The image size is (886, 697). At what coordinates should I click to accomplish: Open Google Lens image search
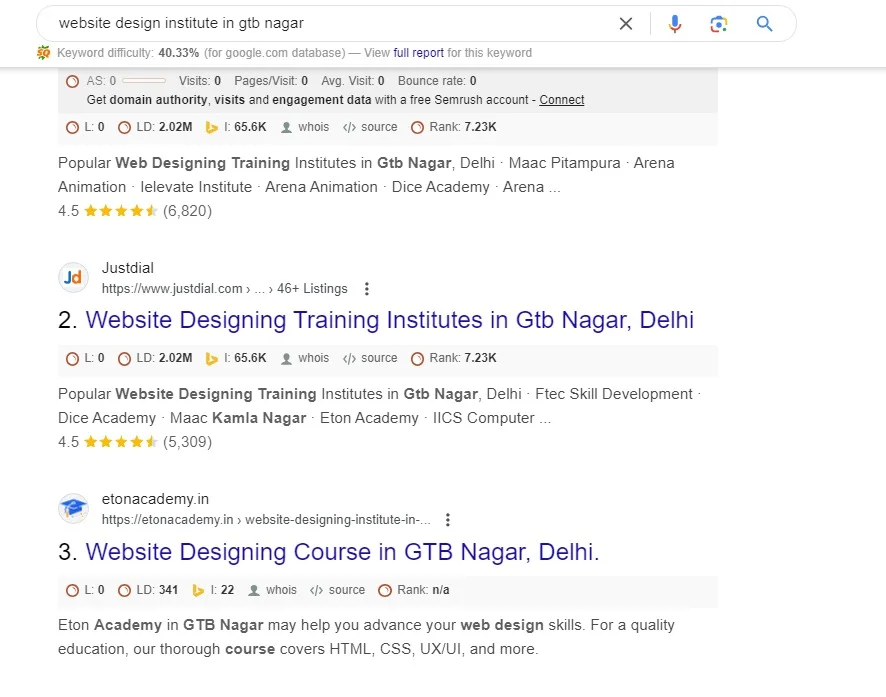click(x=719, y=24)
